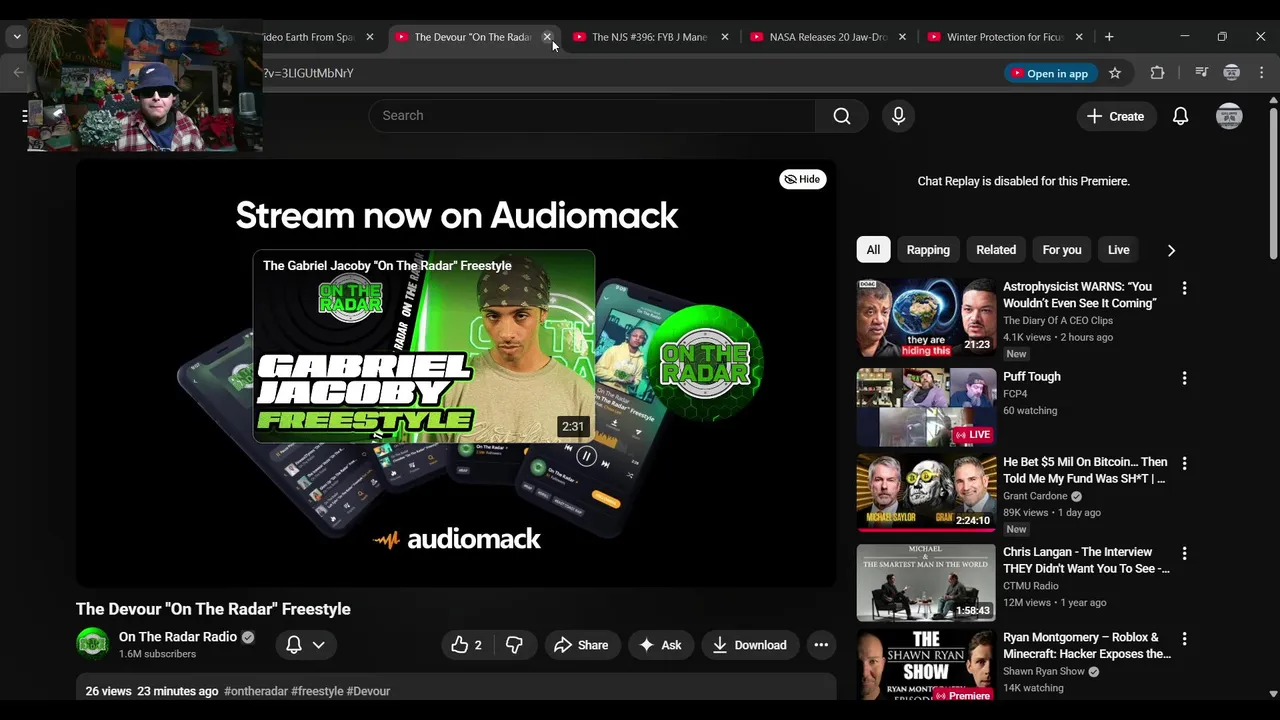Image resolution: width=1280 pixels, height=720 pixels.
Task: Open the Puff Tough live stream thumbnail
Action: coord(927,407)
